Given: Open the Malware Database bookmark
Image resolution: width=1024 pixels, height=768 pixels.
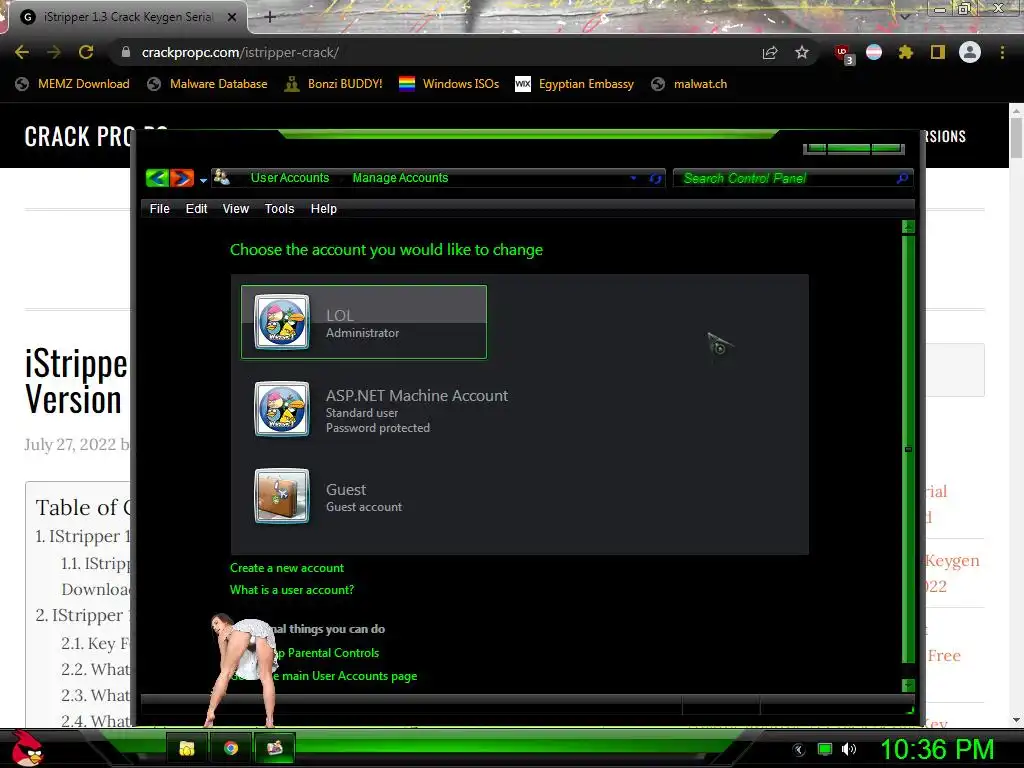Looking at the screenshot, I should [208, 84].
